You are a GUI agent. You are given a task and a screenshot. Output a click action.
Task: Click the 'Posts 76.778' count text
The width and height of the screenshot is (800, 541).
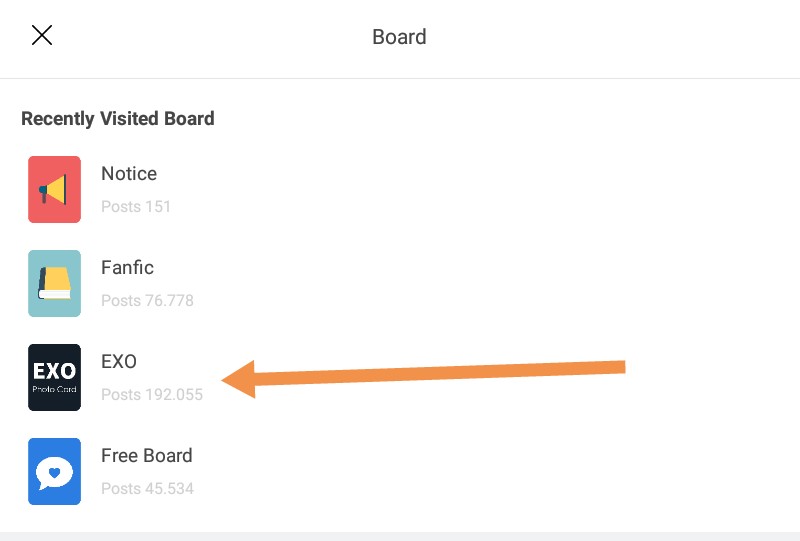click(x=147, y=301)
